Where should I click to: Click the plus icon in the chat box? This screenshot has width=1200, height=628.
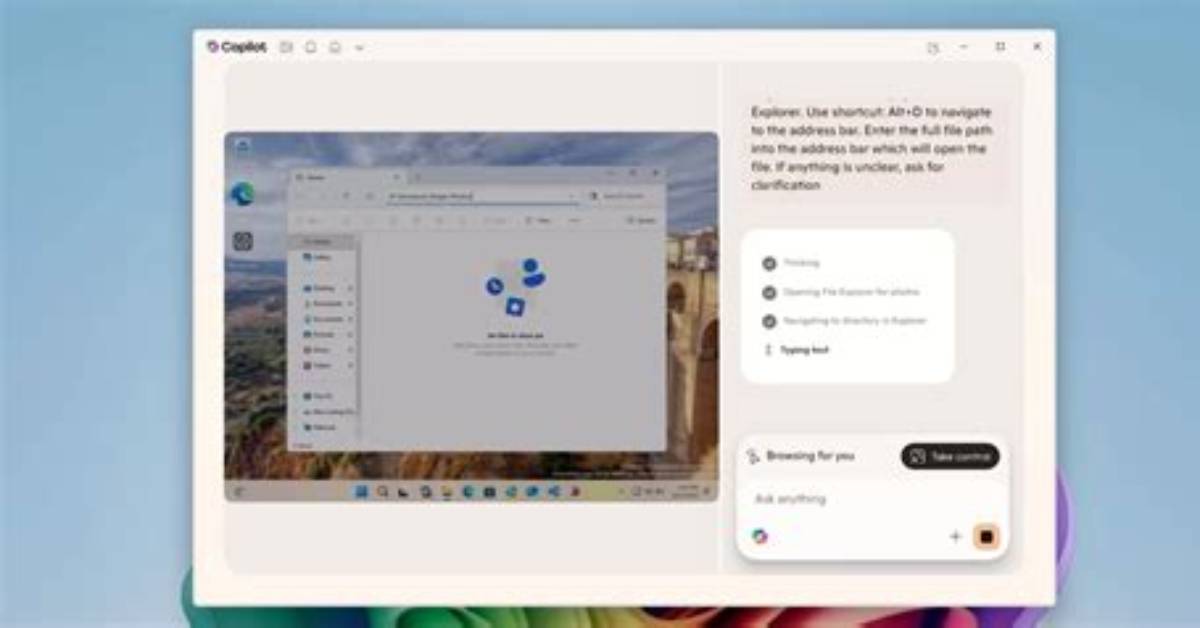pos(955,537)
